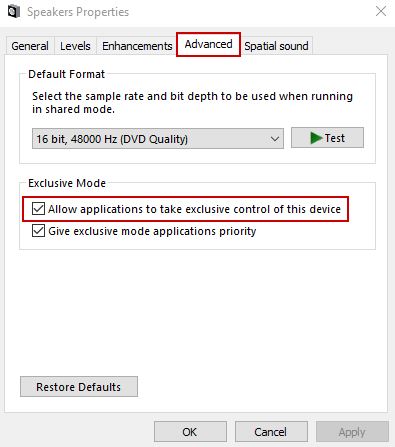
Task: Click the 'Select the sample rate and bit depth' description
Action: tap(192, 103)
